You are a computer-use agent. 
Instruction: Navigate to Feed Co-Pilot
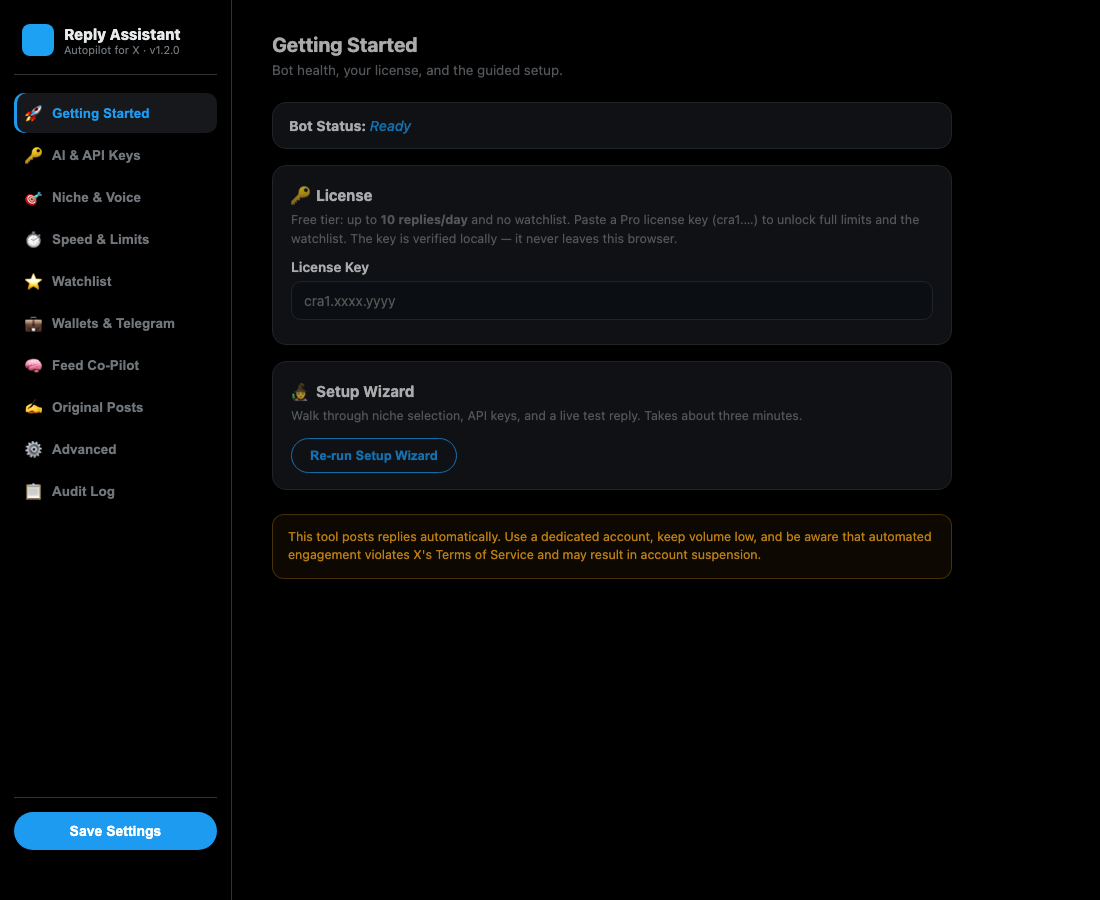click(x=116, y=365)
